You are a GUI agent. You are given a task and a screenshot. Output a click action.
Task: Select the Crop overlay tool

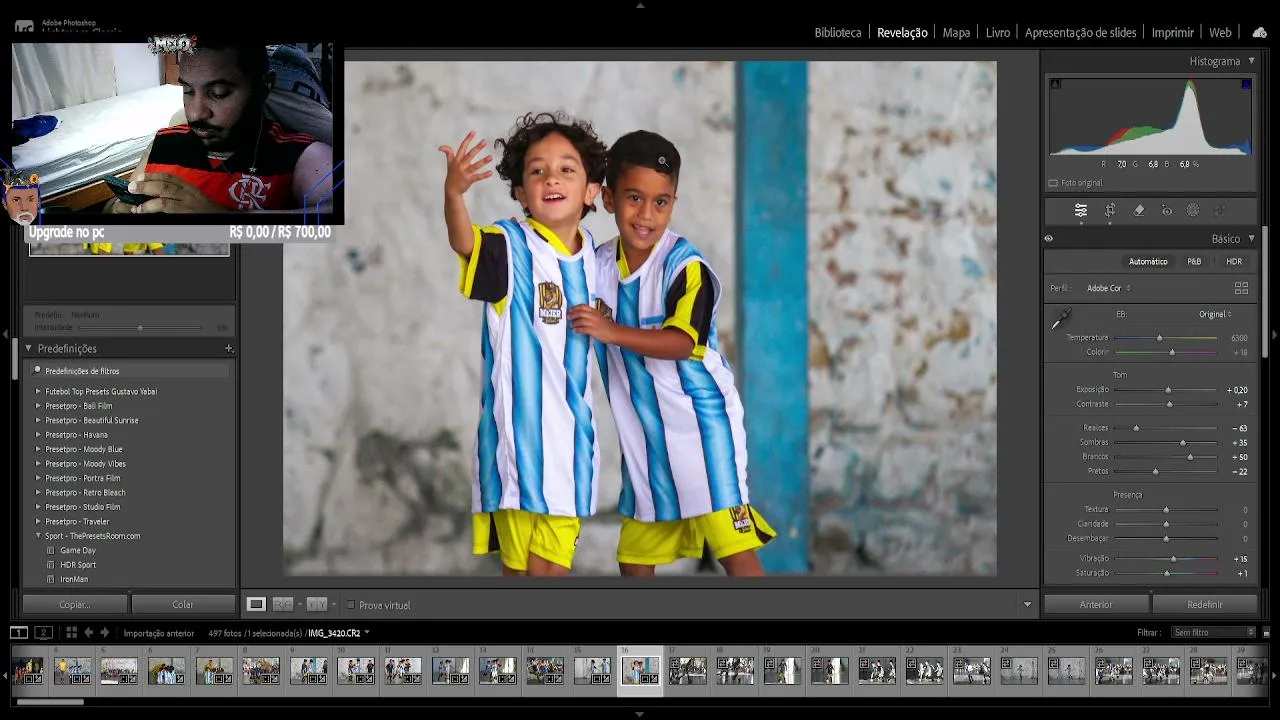click(x=1110, y=210)
